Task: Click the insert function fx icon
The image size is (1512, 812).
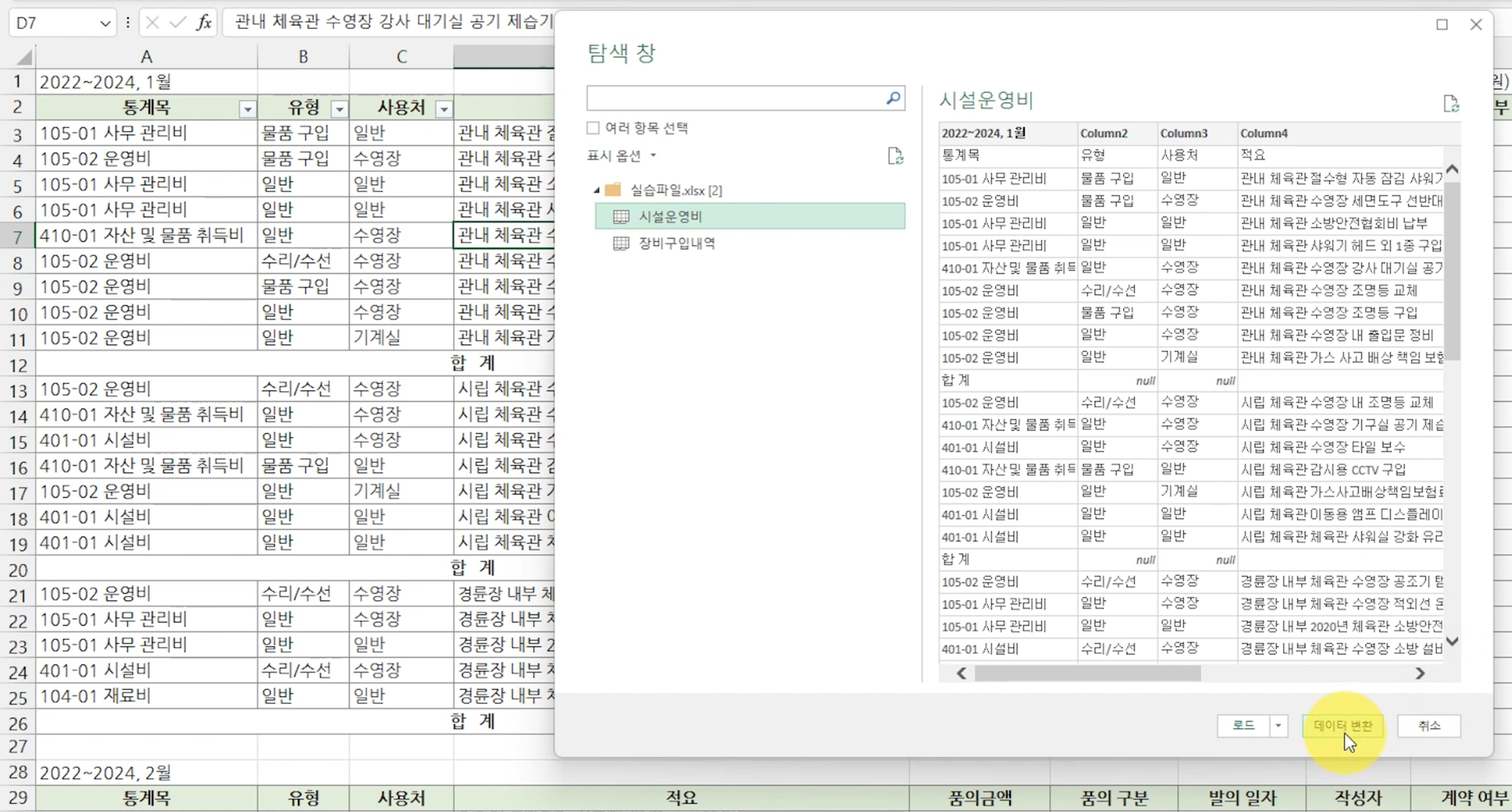Action: (x=204, y=23)
